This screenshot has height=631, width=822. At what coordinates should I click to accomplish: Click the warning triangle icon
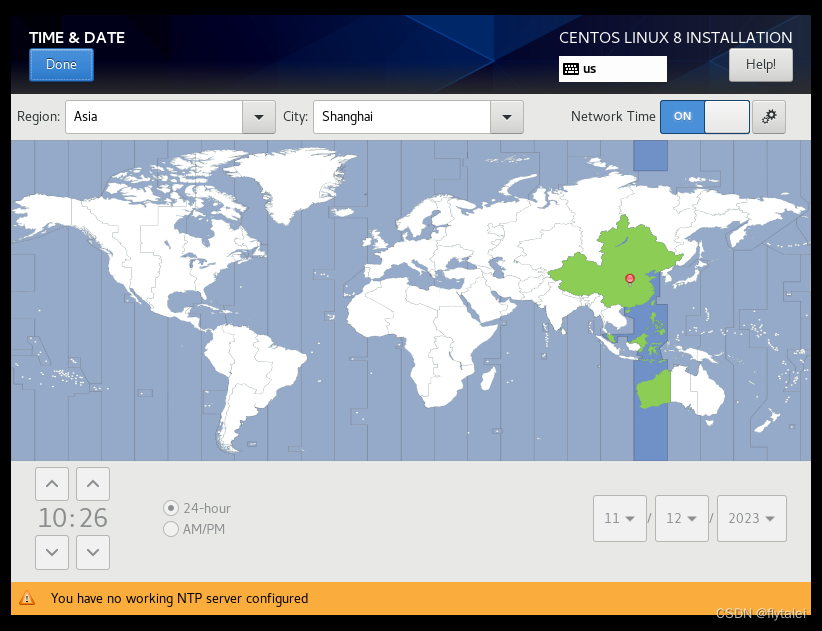coord(27,598)
